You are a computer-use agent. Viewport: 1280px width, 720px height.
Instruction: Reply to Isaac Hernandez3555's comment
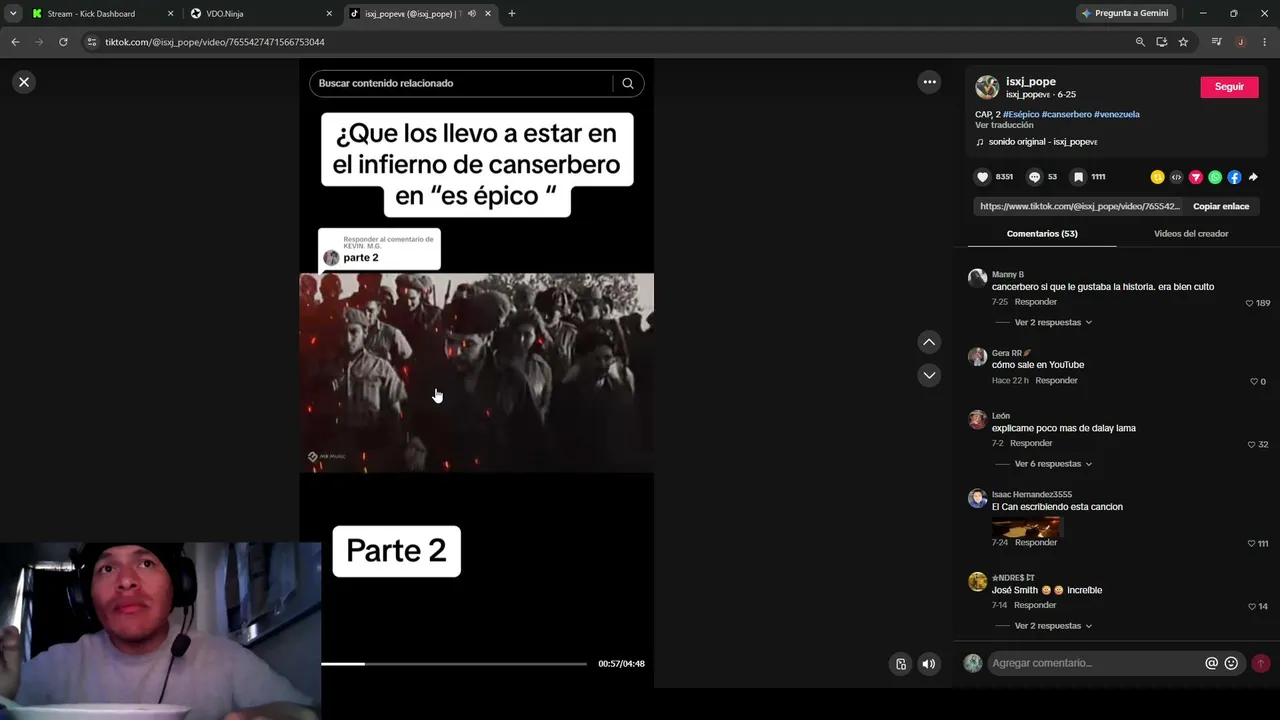tap(1035, 543)
